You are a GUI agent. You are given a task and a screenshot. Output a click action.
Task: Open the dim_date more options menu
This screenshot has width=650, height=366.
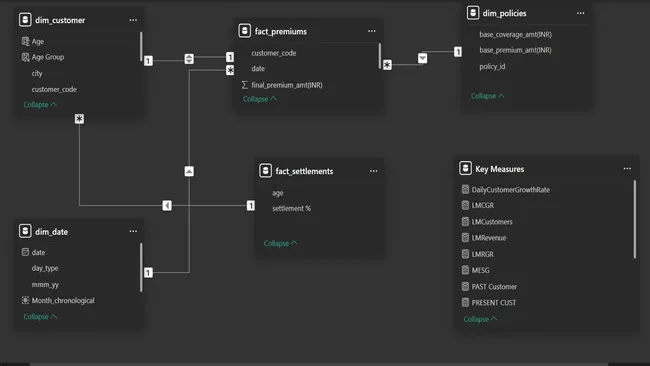tap(133, 231)
